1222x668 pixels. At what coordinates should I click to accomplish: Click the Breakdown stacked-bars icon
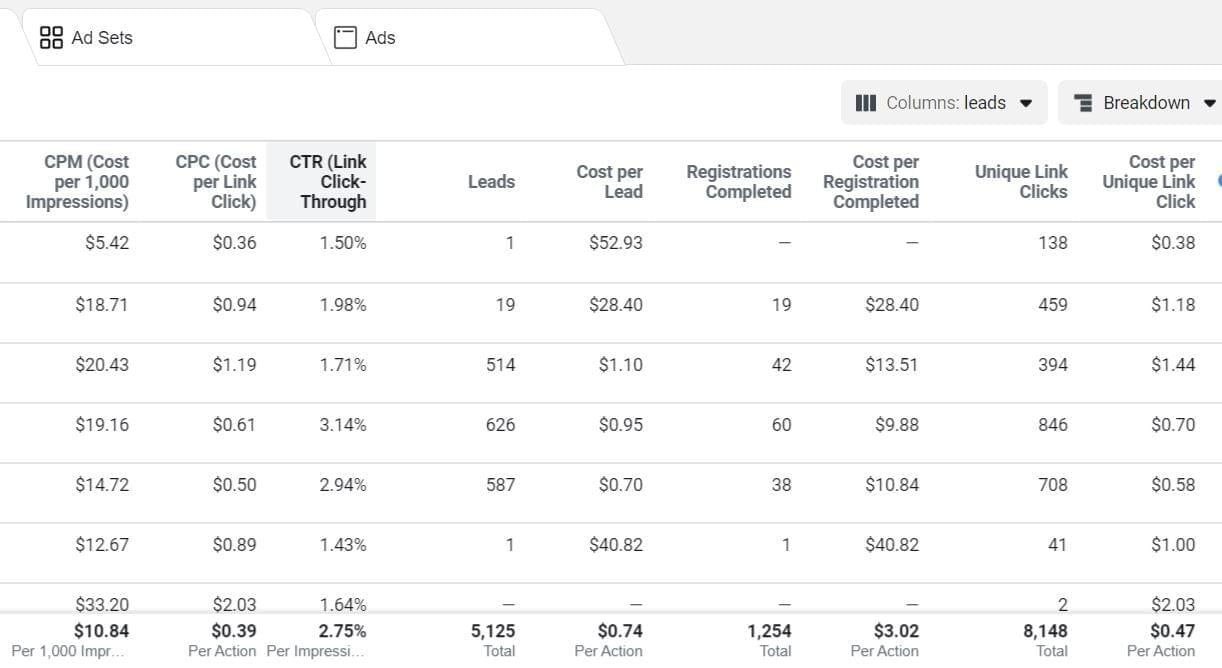coord(1082,103)
